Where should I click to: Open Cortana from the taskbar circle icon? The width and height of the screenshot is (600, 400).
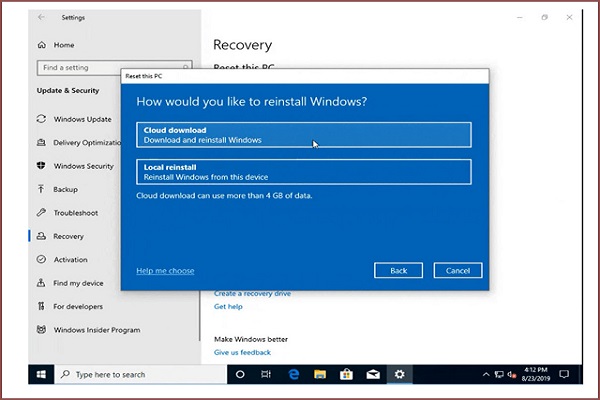pos(240,374)
